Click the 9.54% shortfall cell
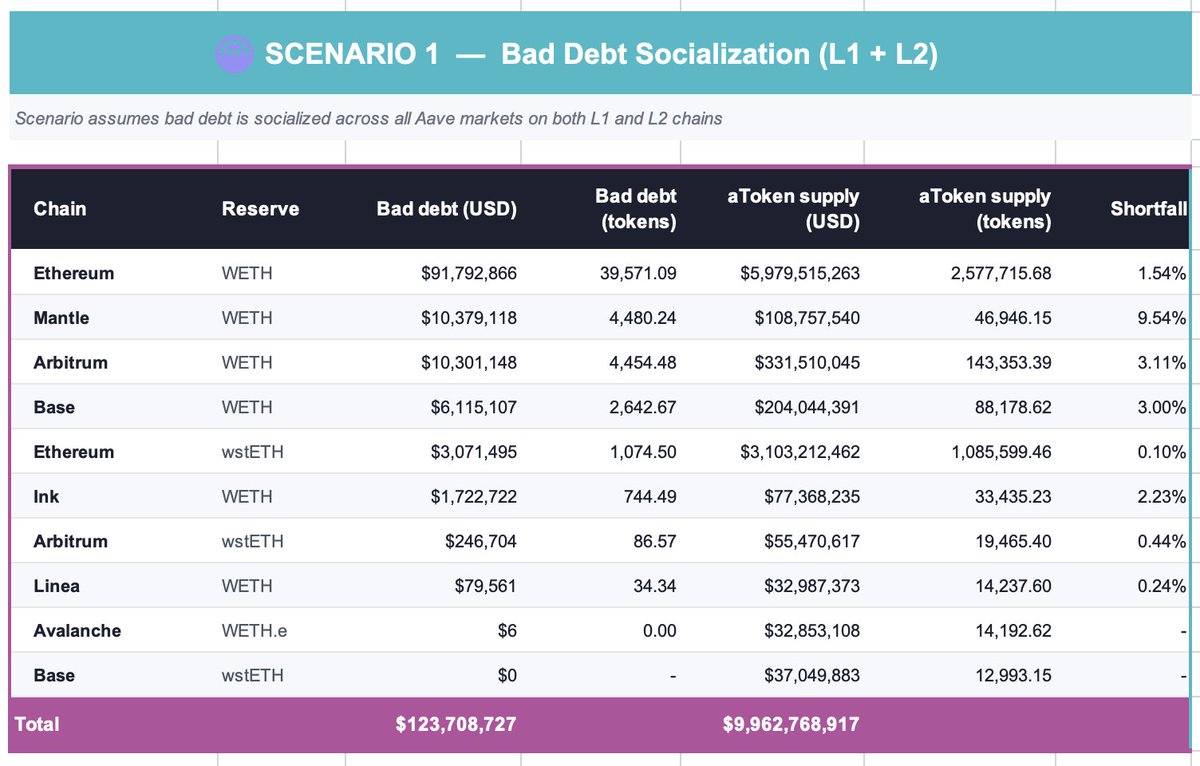 point(1162,318)
